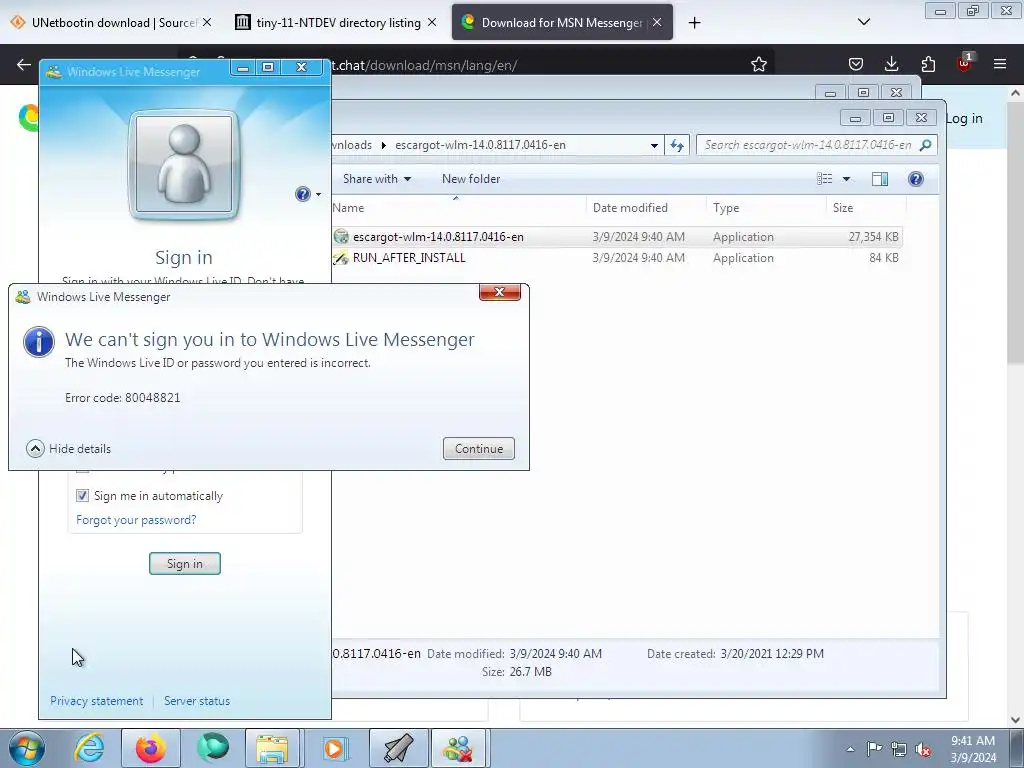Bookmark this page with the star icon
Viewport: 1024px width, 768px height.
758,64
